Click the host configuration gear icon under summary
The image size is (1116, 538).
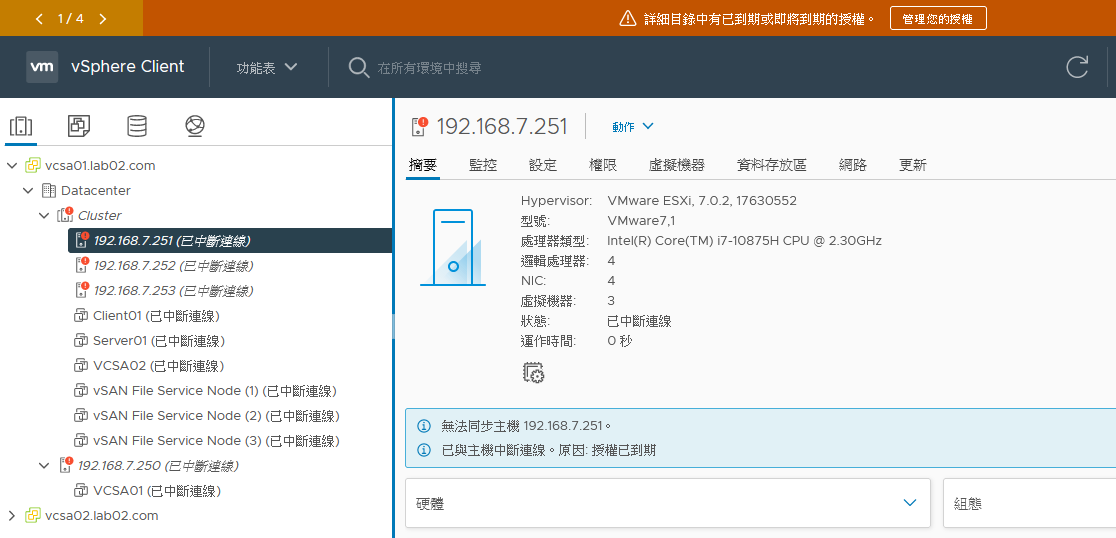pyautogui.click(x=533, y=372)
